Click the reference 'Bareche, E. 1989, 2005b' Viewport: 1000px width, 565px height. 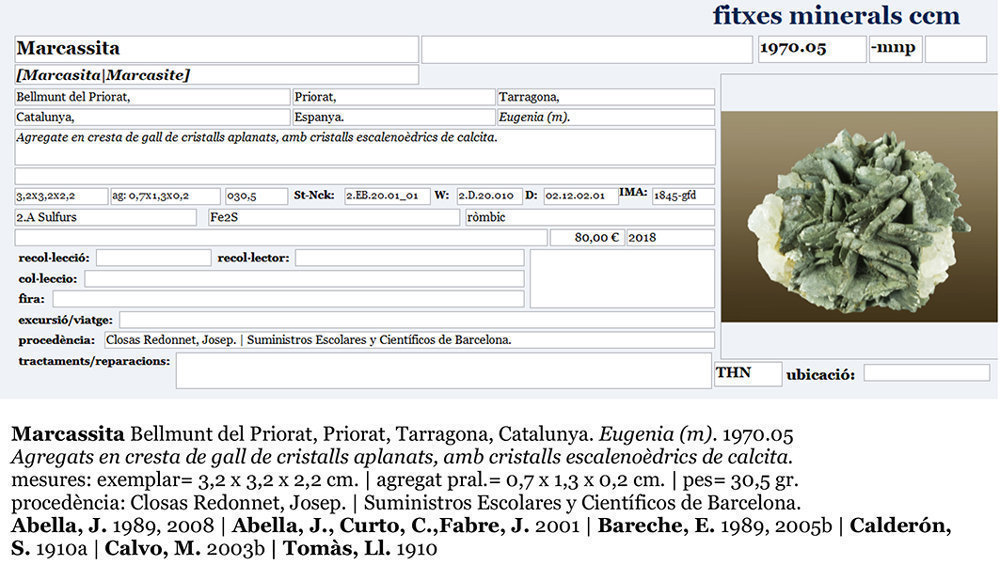coord(715,525)
